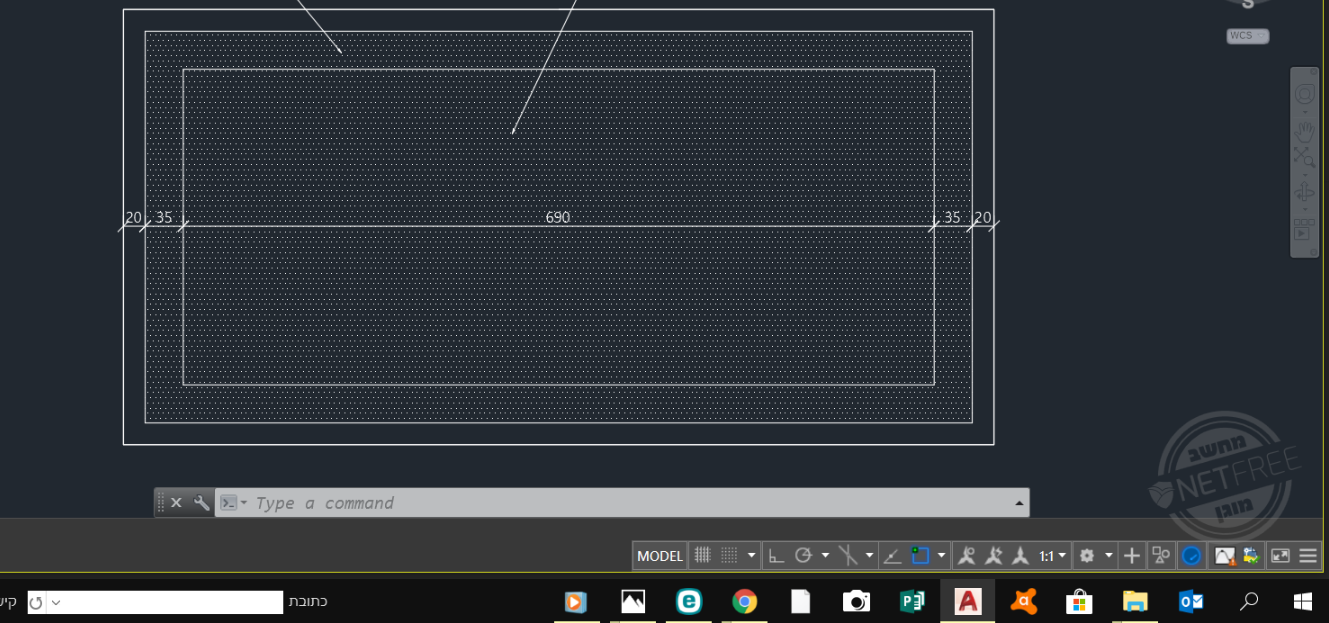Open the command line customize wrench
The image size is (1329, 623).
pyautogui.click(x=201, y=503)
